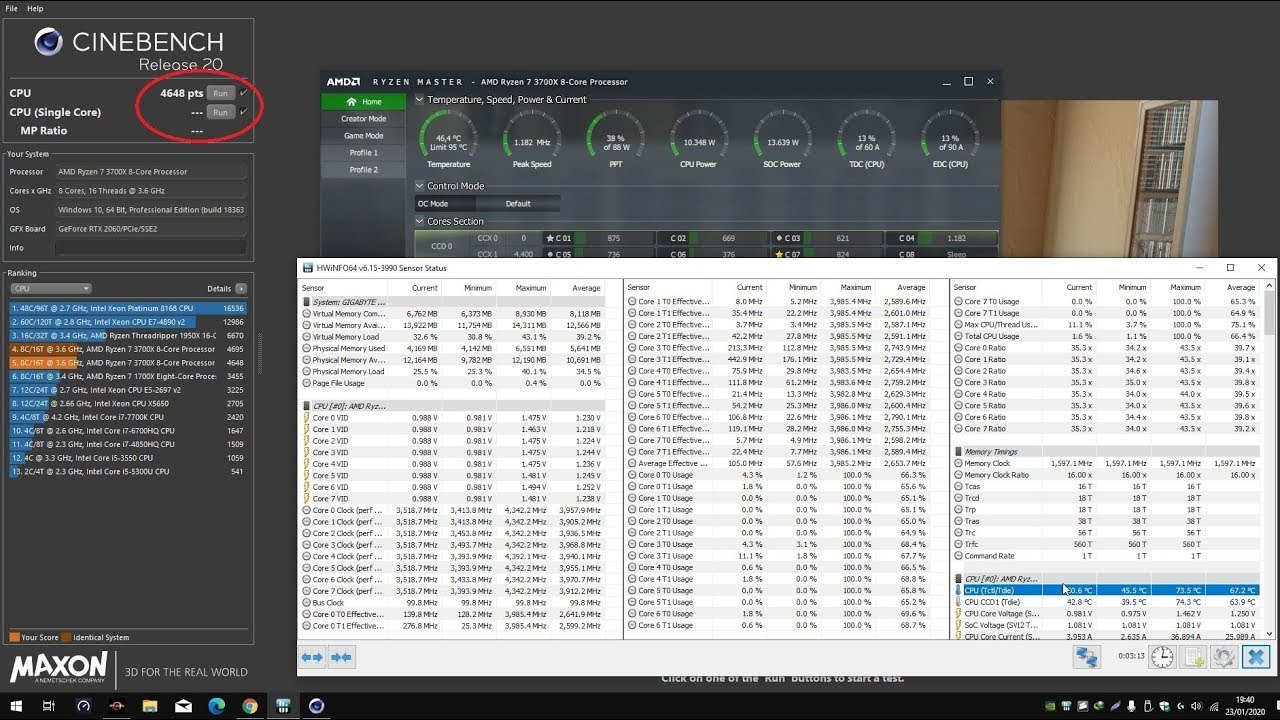Select the Bus Clock sensor row

[452, 603]
